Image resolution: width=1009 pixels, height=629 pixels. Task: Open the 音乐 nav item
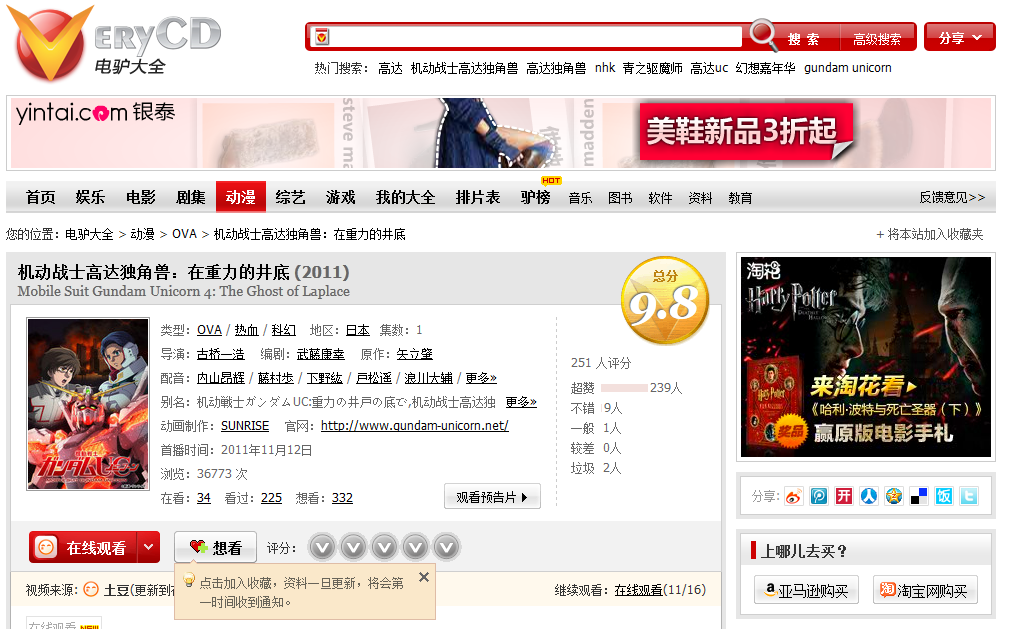580,198
